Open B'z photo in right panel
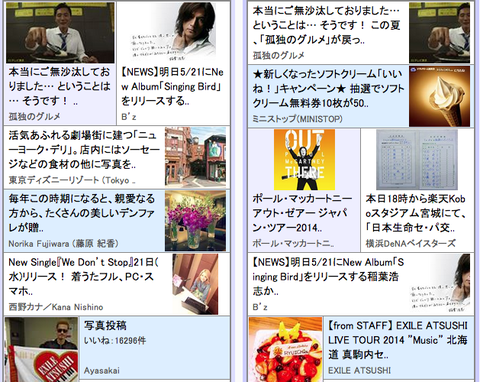The image size is (480, 382). pos(439,284)
